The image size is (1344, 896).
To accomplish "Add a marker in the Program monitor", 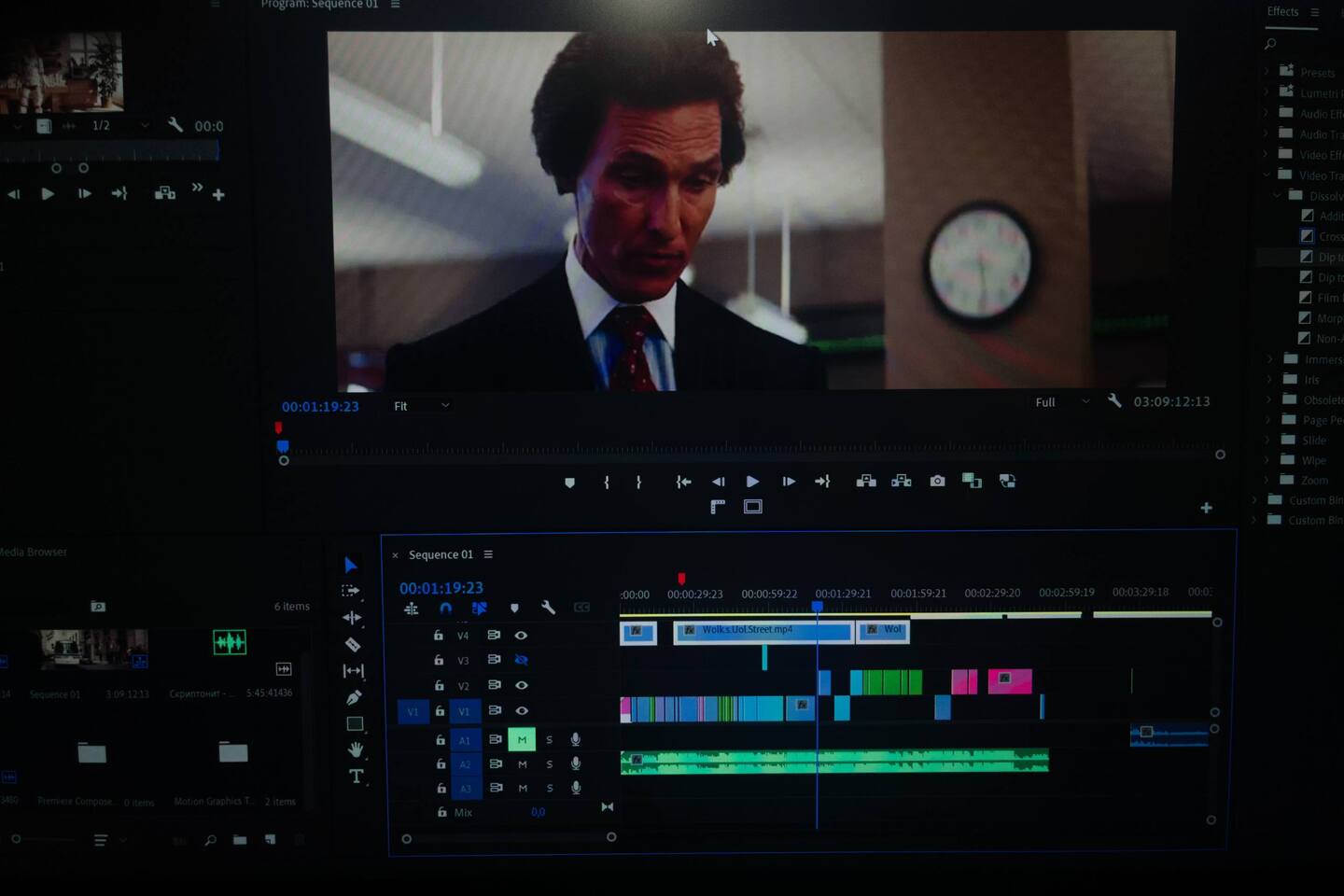I will [570, 483].
